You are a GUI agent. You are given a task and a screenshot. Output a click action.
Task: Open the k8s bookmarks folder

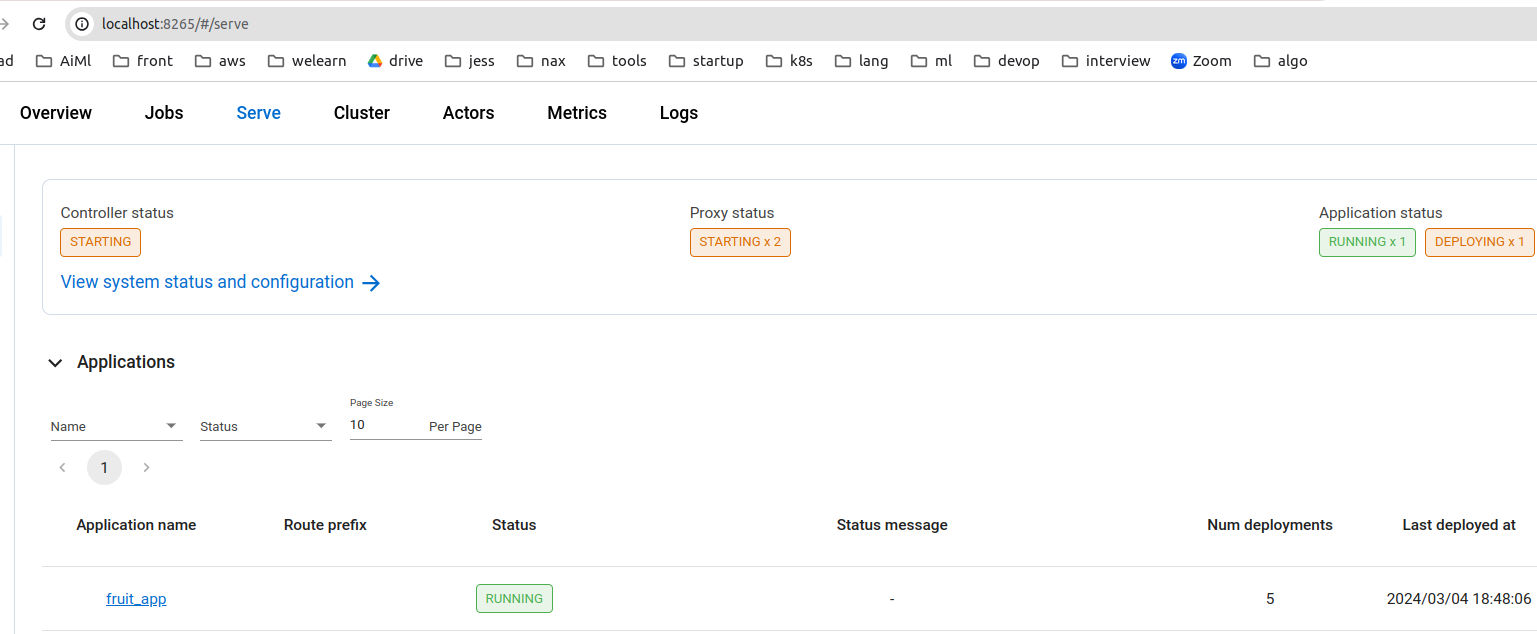(x=789, y=61)
